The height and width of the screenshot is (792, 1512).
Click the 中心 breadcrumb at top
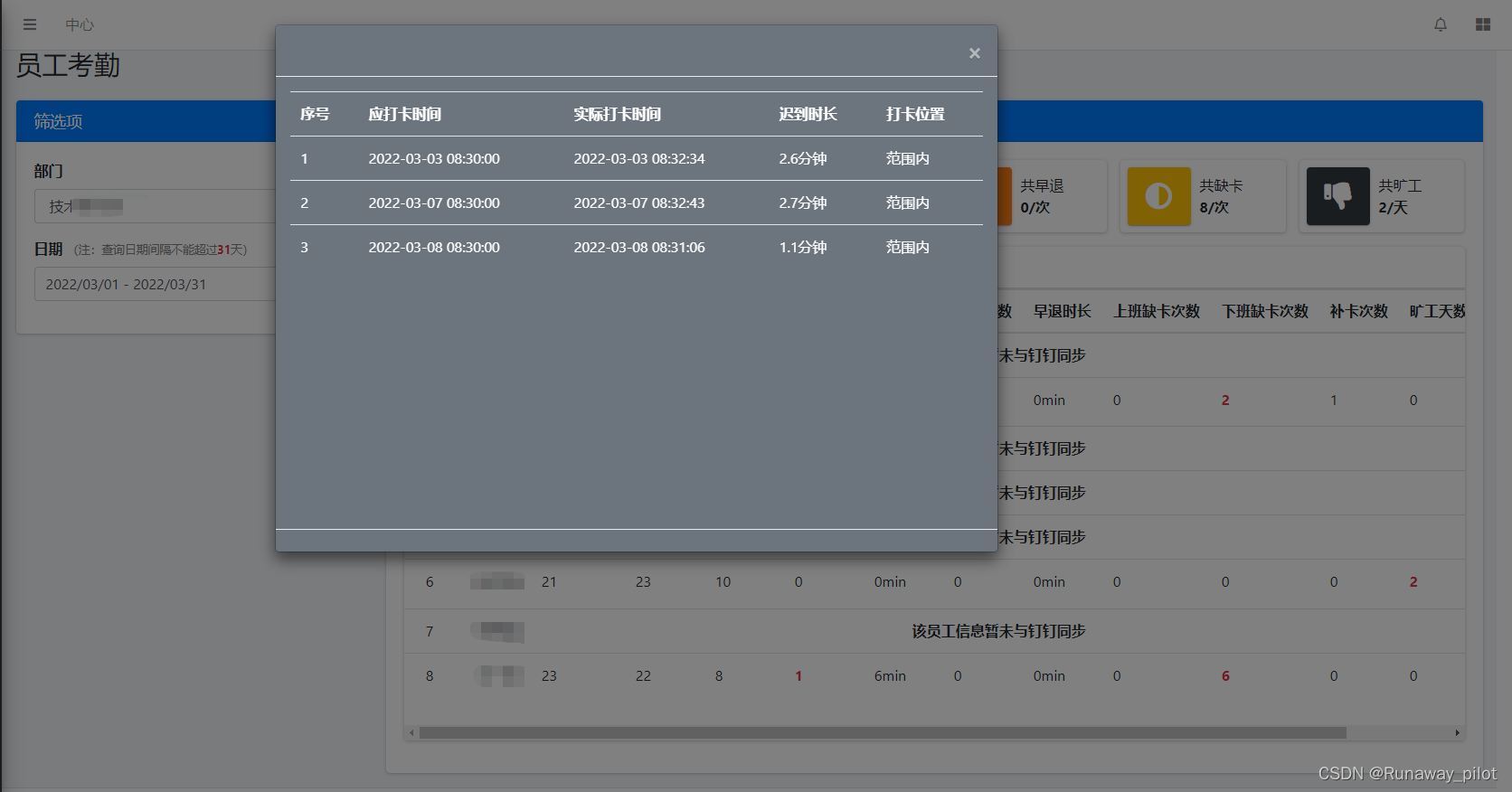[x=80, y=24]
